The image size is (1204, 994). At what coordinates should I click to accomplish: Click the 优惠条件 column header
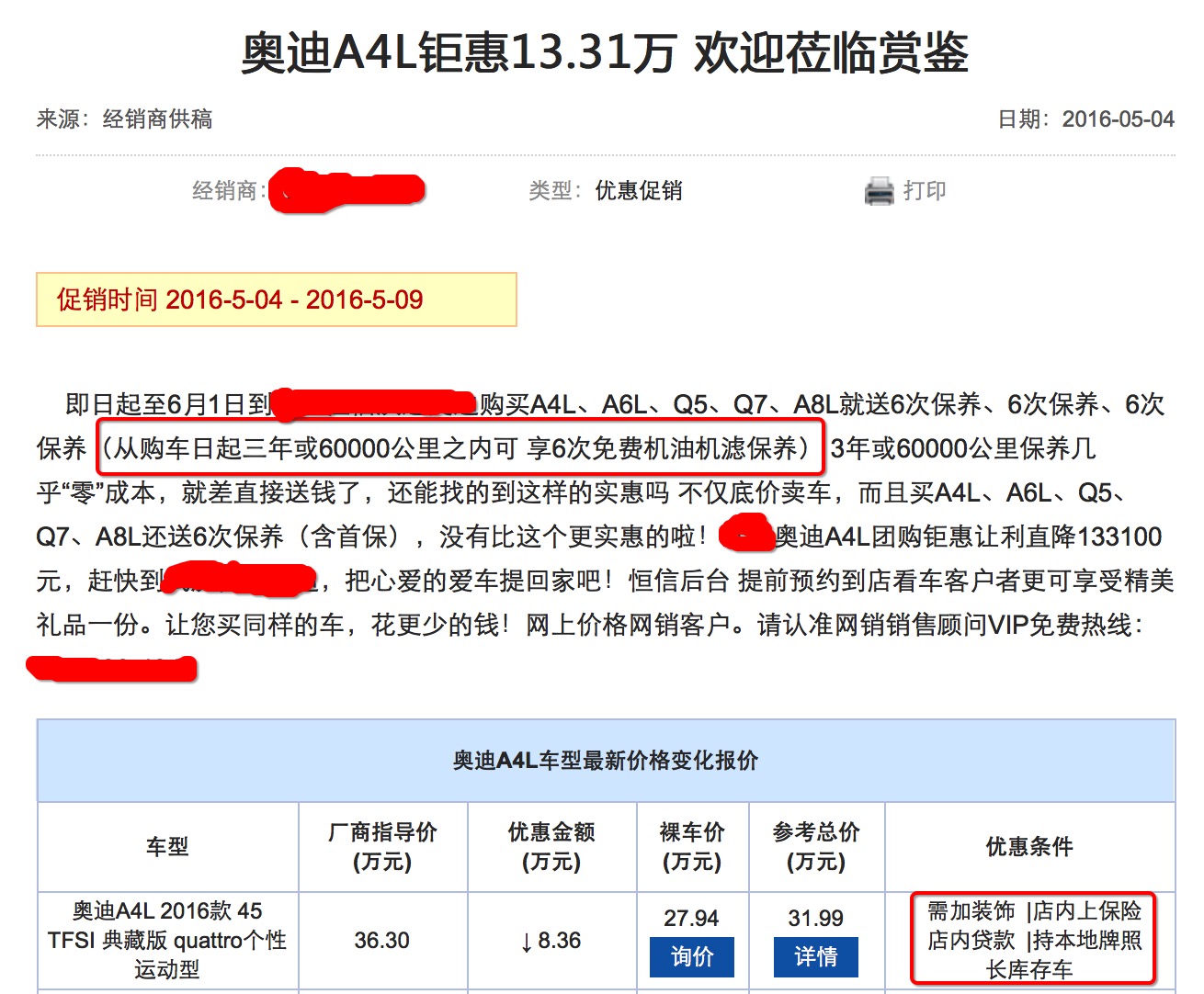click(1029, 847)
